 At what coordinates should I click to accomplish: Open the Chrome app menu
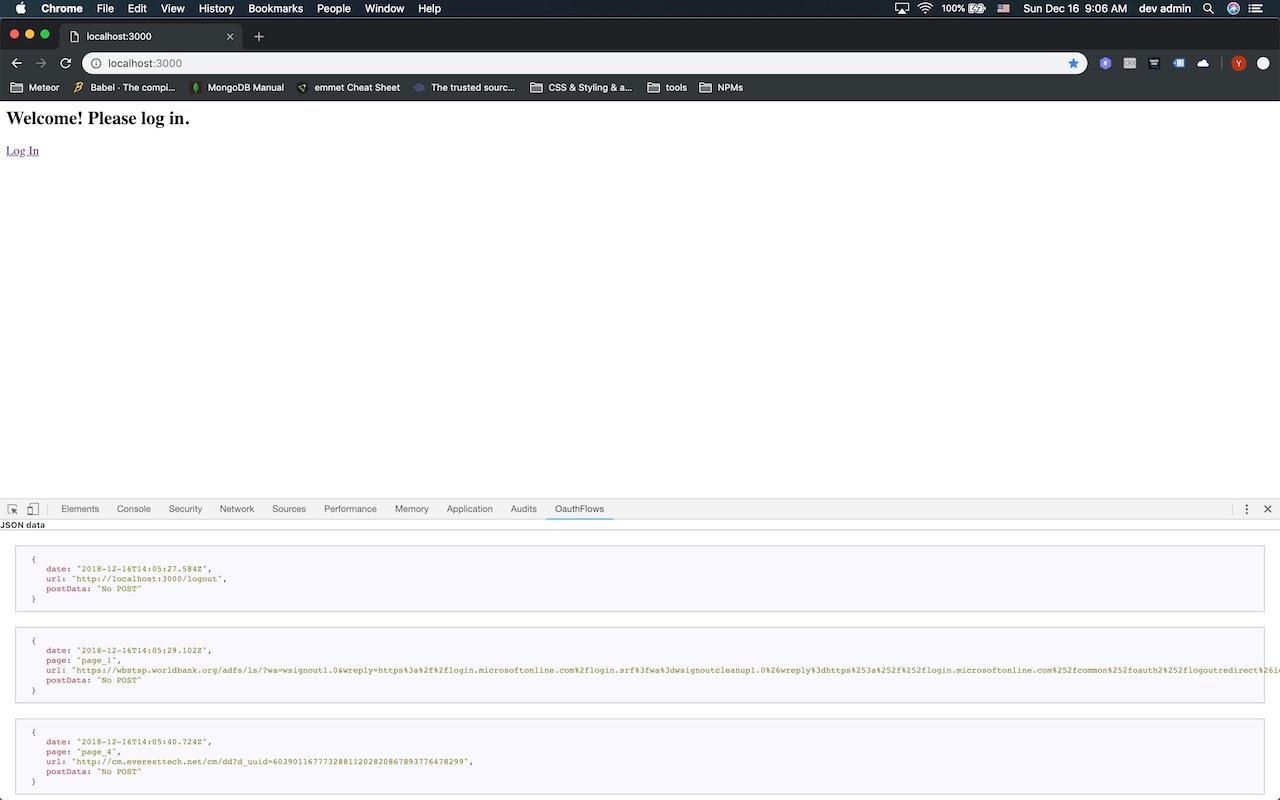(62, 8)
